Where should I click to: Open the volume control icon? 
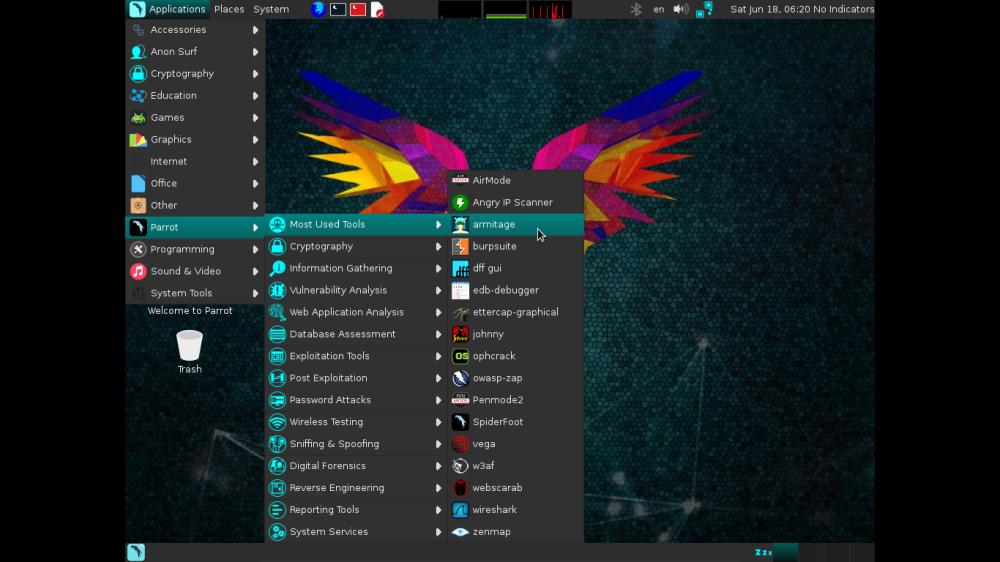[x=680, y=9]
